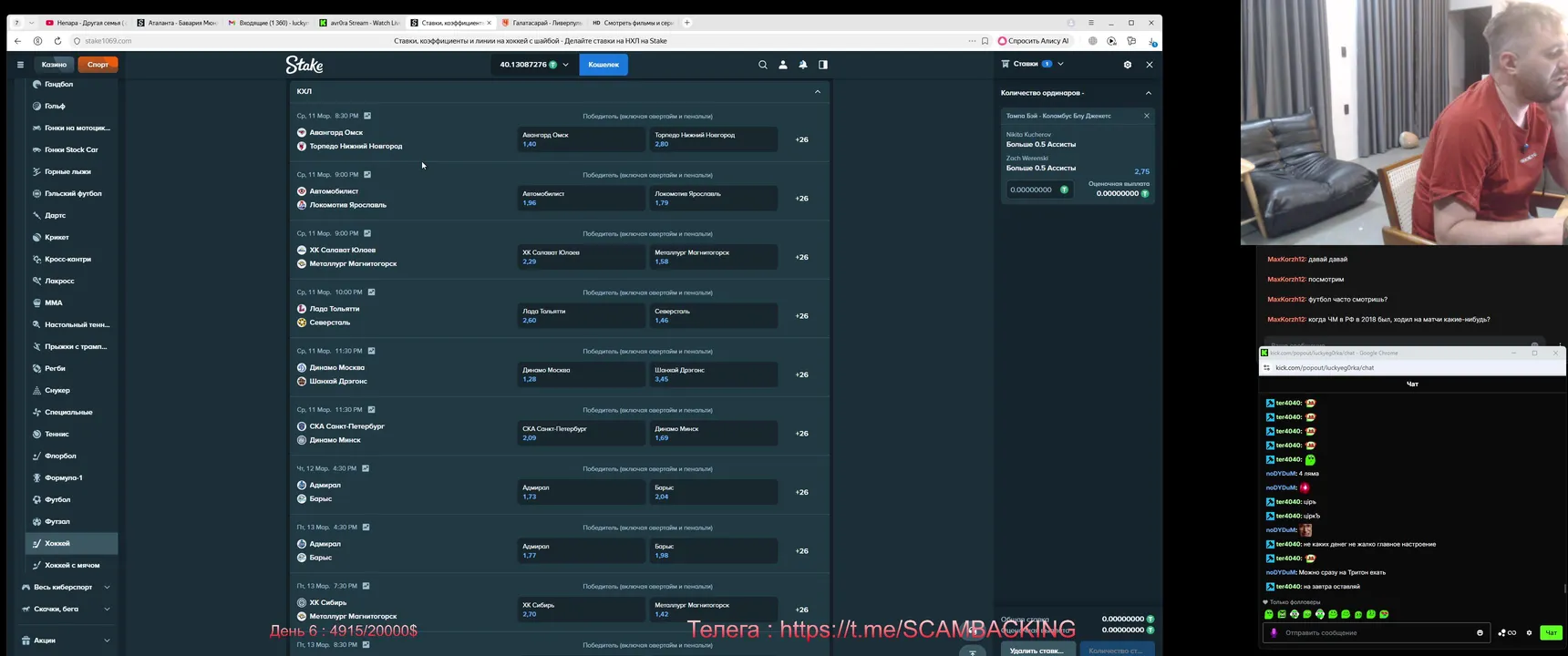The image size is (1568, 656).
Task: Toggle stats icon for Динамо Москва match
Action: [371, 351]
